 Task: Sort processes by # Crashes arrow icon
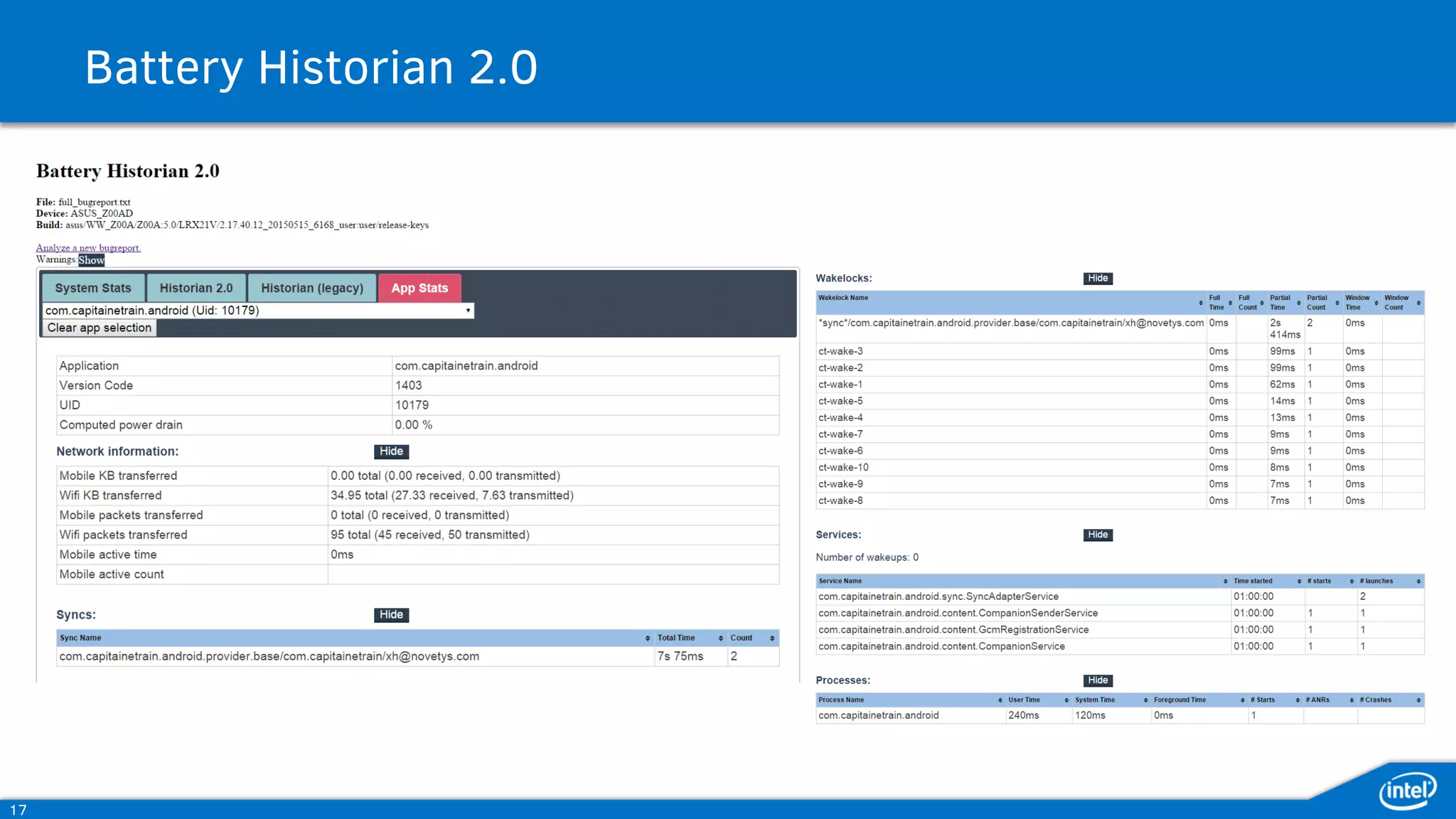pos(1418,700)
